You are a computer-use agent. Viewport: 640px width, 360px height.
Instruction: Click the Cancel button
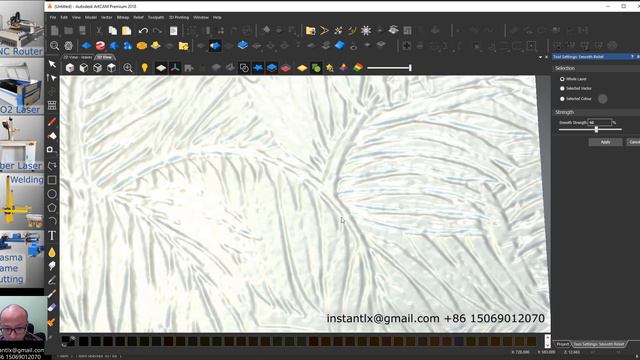(x=634, y=142)
